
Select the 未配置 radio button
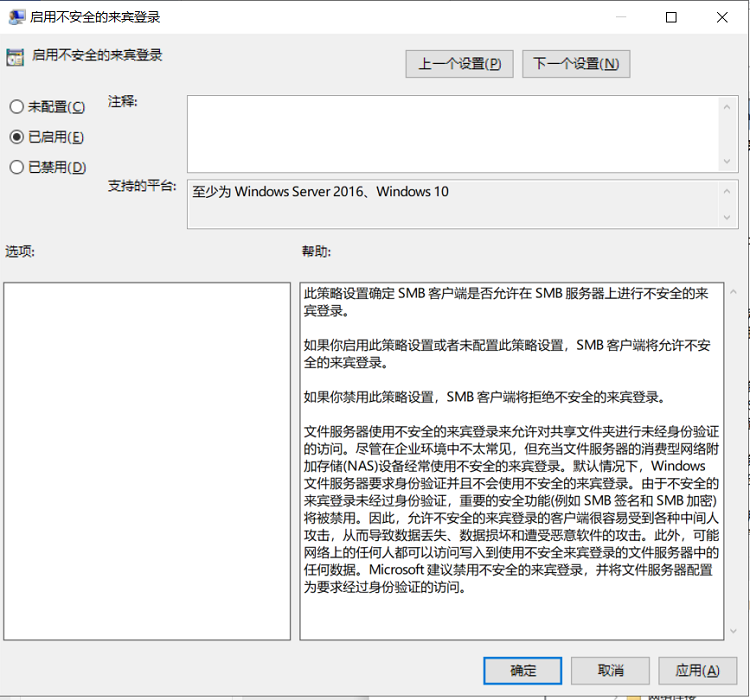click(17, 107)
